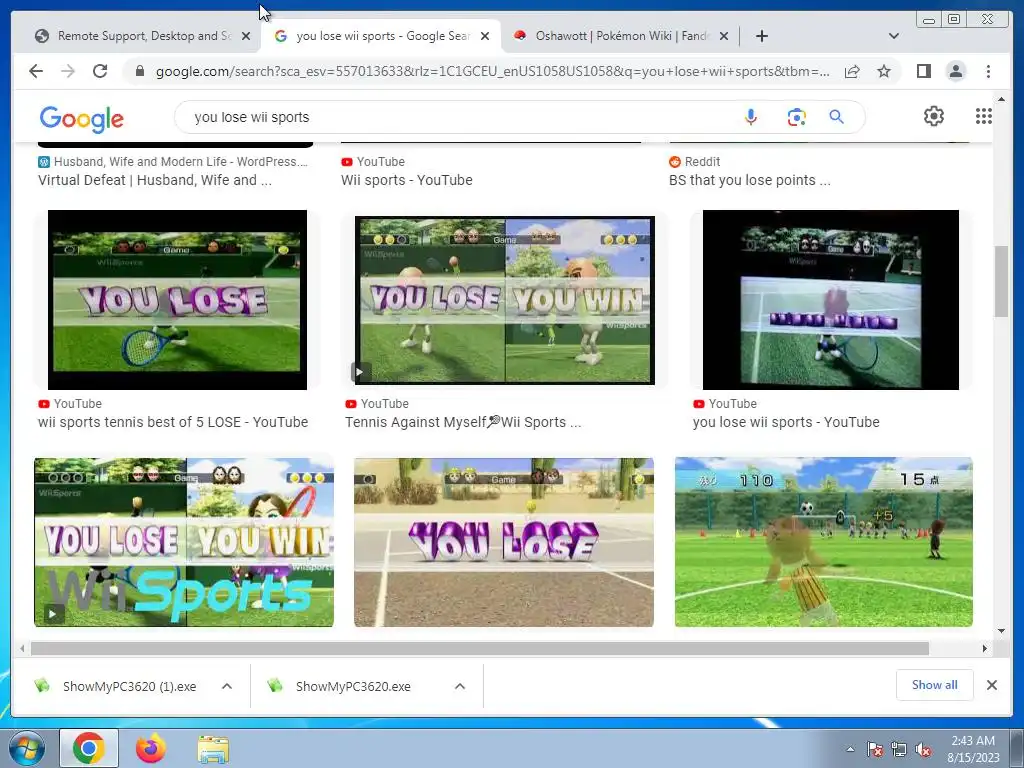This screenshot has width=1024, height=768.
Task: Open the Windows Start menu
Action: point(27,748)
